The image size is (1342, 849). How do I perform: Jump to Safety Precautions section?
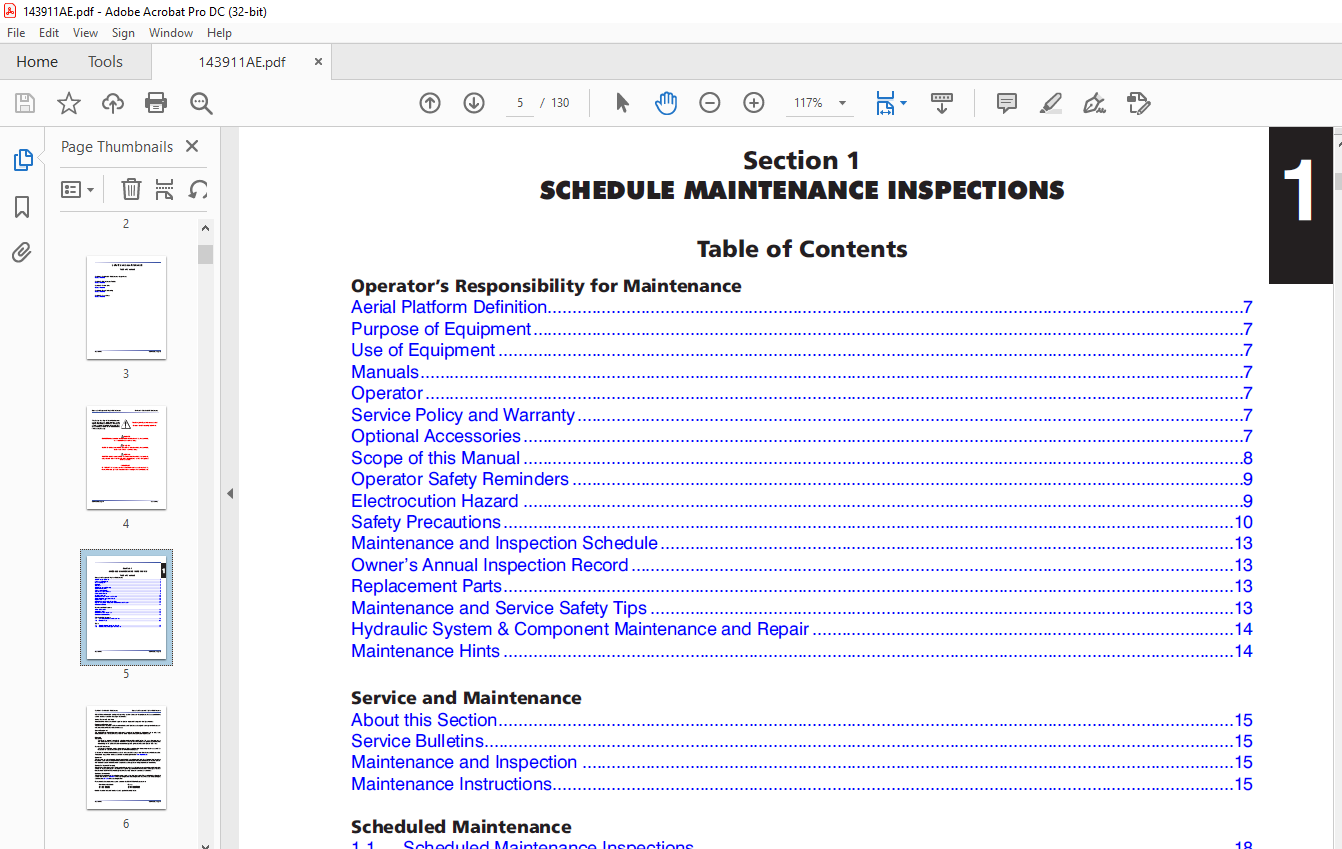click(426, 522)
